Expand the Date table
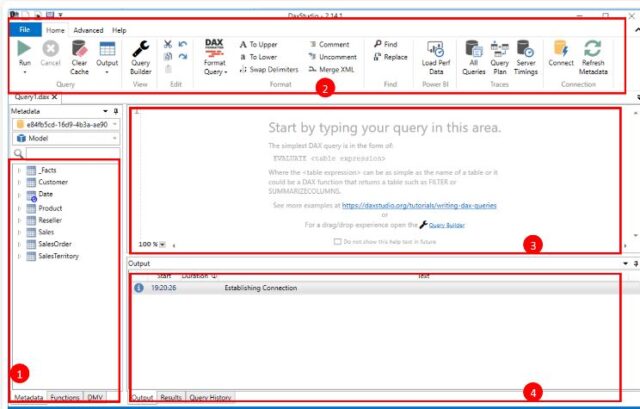The image size is (640, 409). (19, 195)
